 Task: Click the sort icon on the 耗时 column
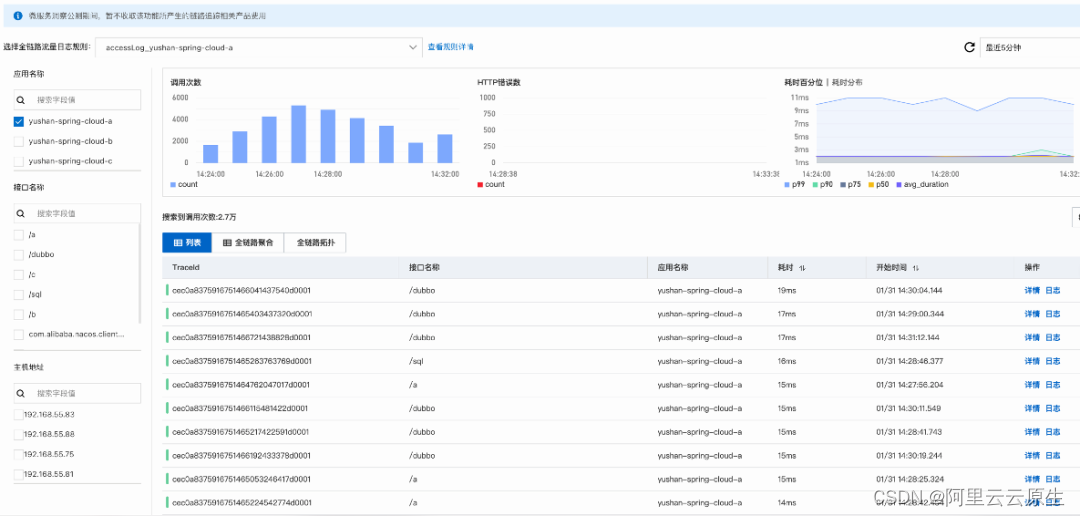click(802, 268)
